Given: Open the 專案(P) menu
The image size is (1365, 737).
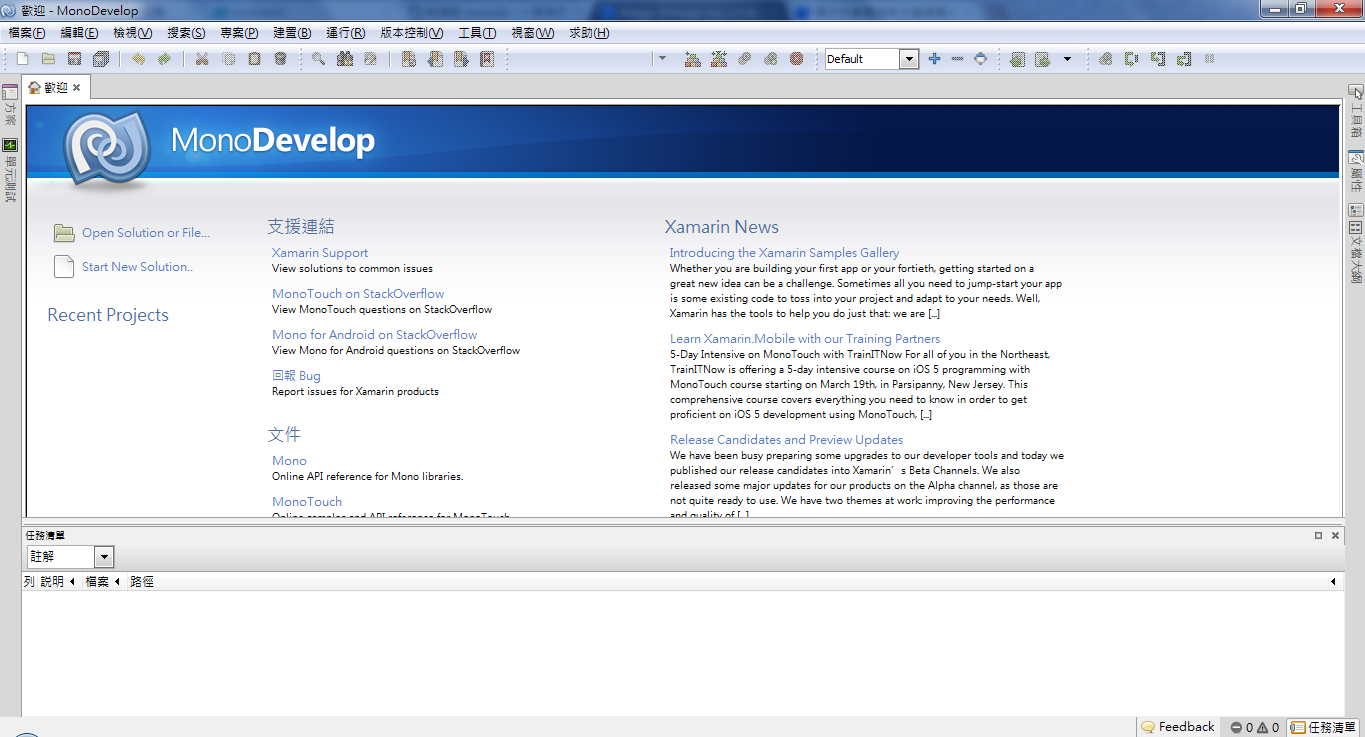Looking at the screenshot, I should 239,33.
